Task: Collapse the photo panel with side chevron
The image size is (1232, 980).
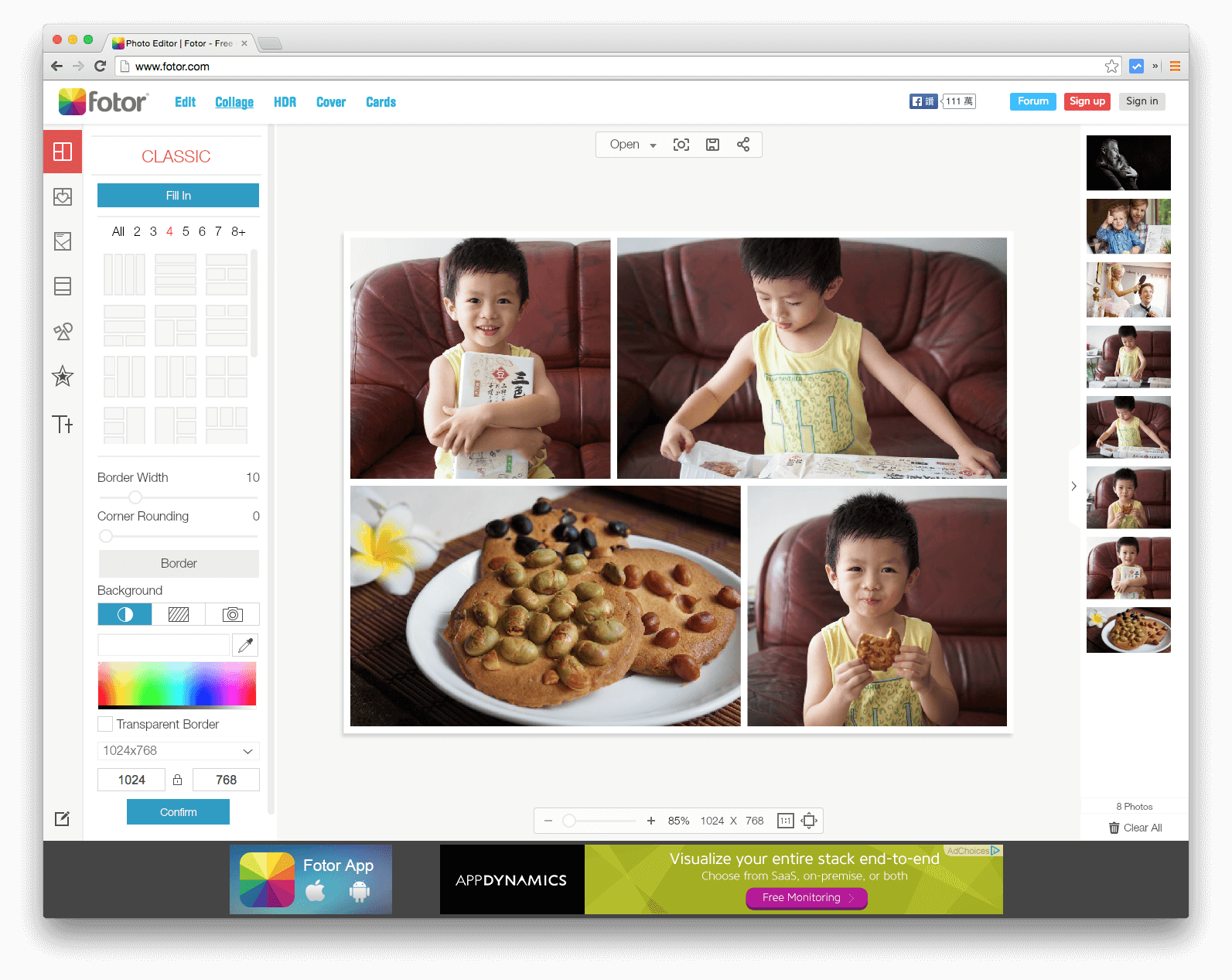Action: 1074,486
